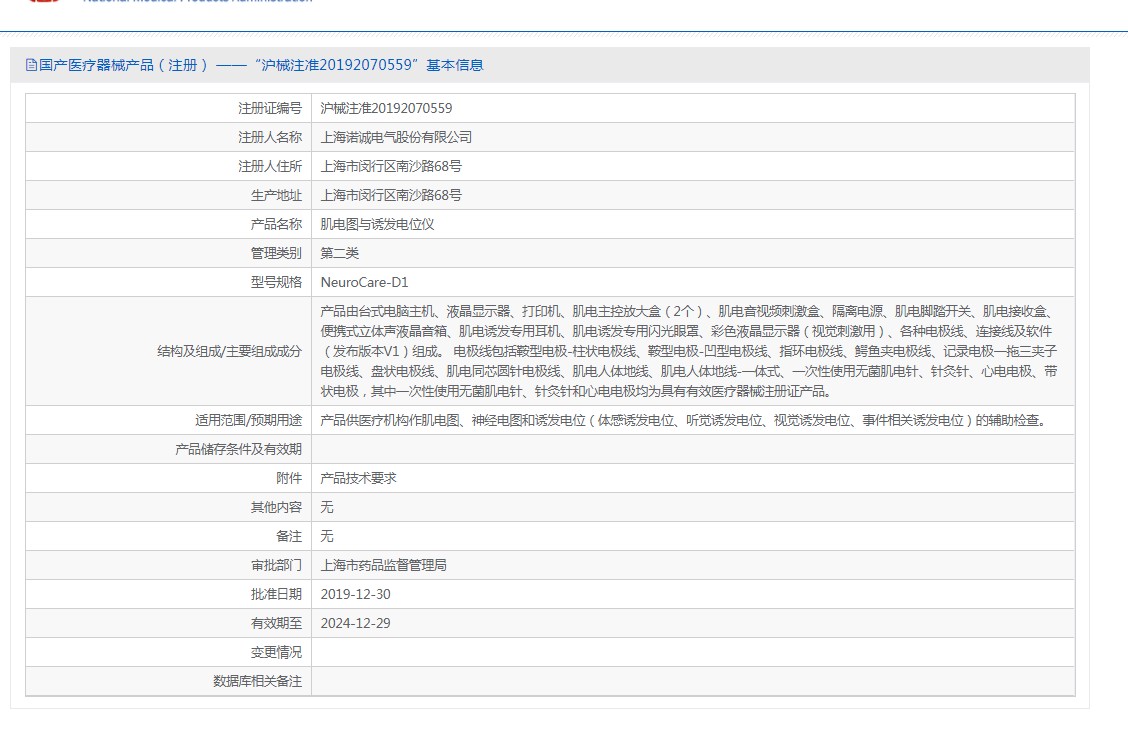The width and height of the screenshot is (1128, 732).
Task: Select the product name 肌电图与诱发电位仪
Action: click(x=377, y=224)
